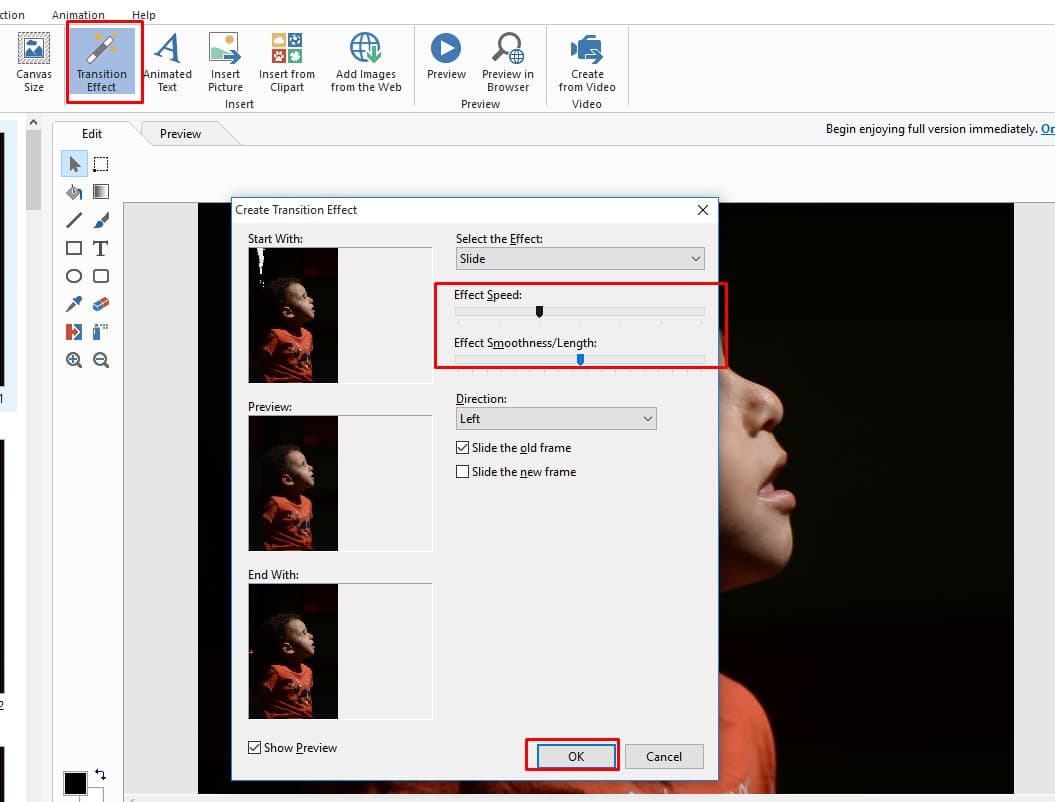Select the Text tool in toolbox
Screen dimensions: 1055x802
tap(101, 248)
